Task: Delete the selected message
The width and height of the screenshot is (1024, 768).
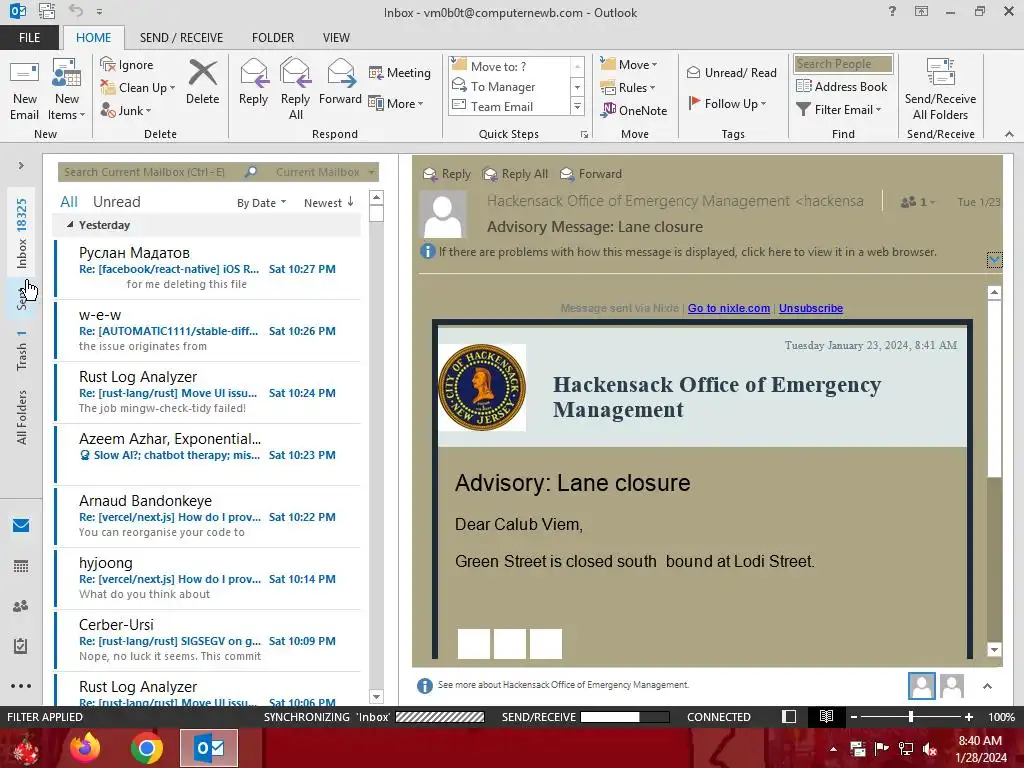Action: point(202,82)
